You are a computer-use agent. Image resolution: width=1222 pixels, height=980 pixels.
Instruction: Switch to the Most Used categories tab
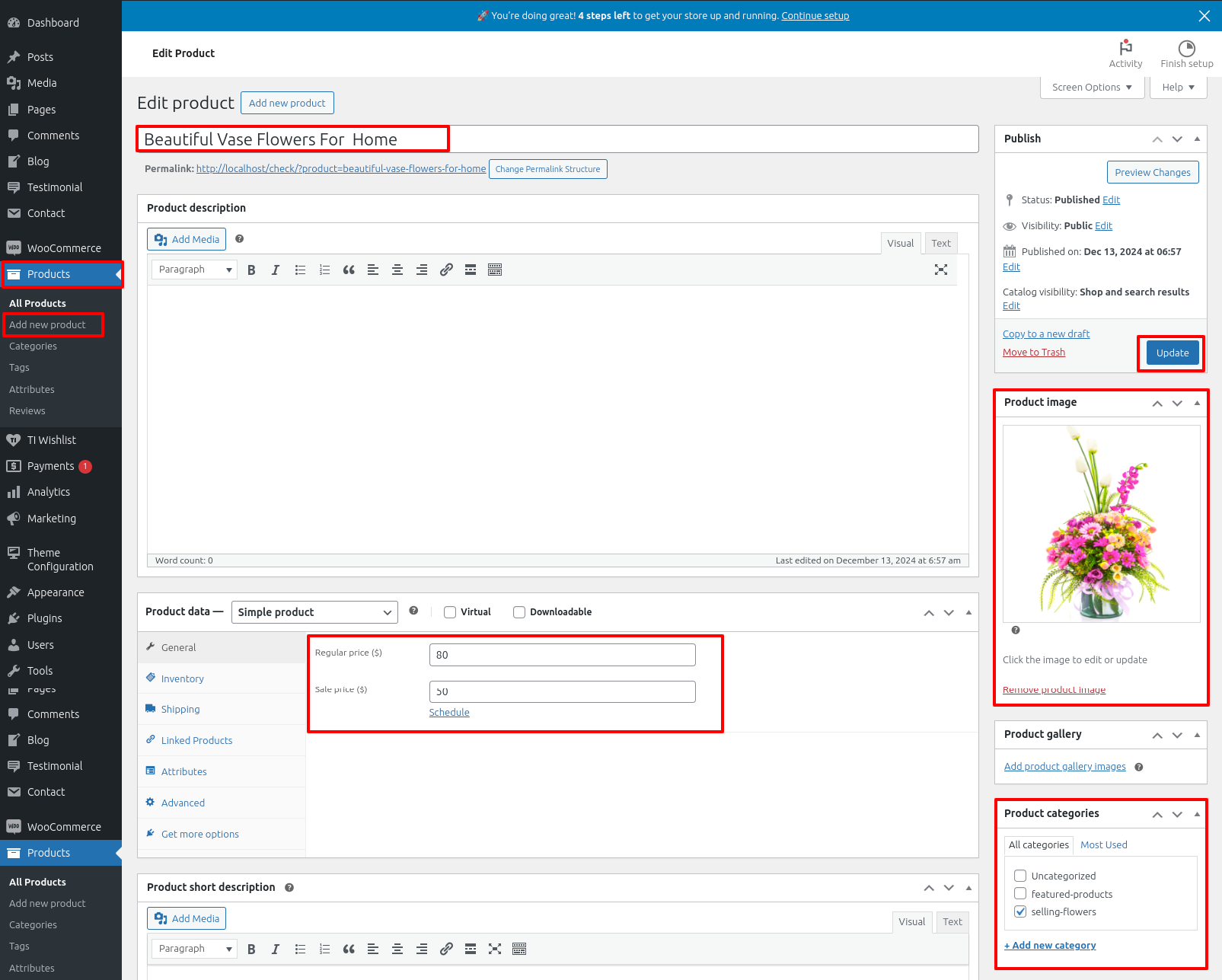pyautogui.click(x=1103, y=844)
